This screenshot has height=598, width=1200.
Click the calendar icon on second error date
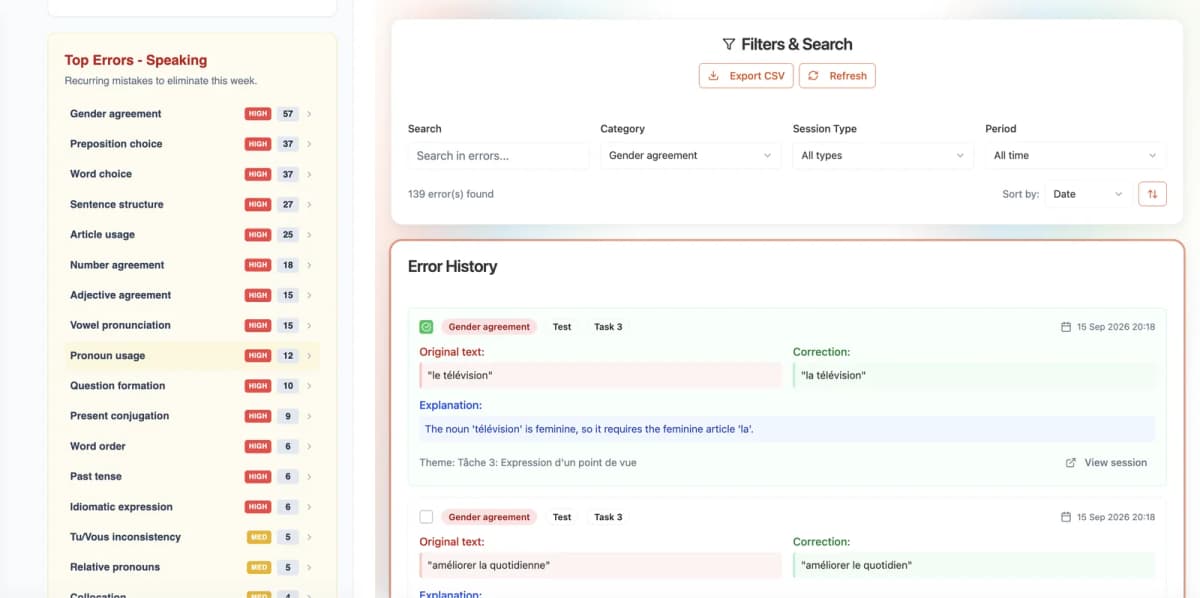point(1066,517)
